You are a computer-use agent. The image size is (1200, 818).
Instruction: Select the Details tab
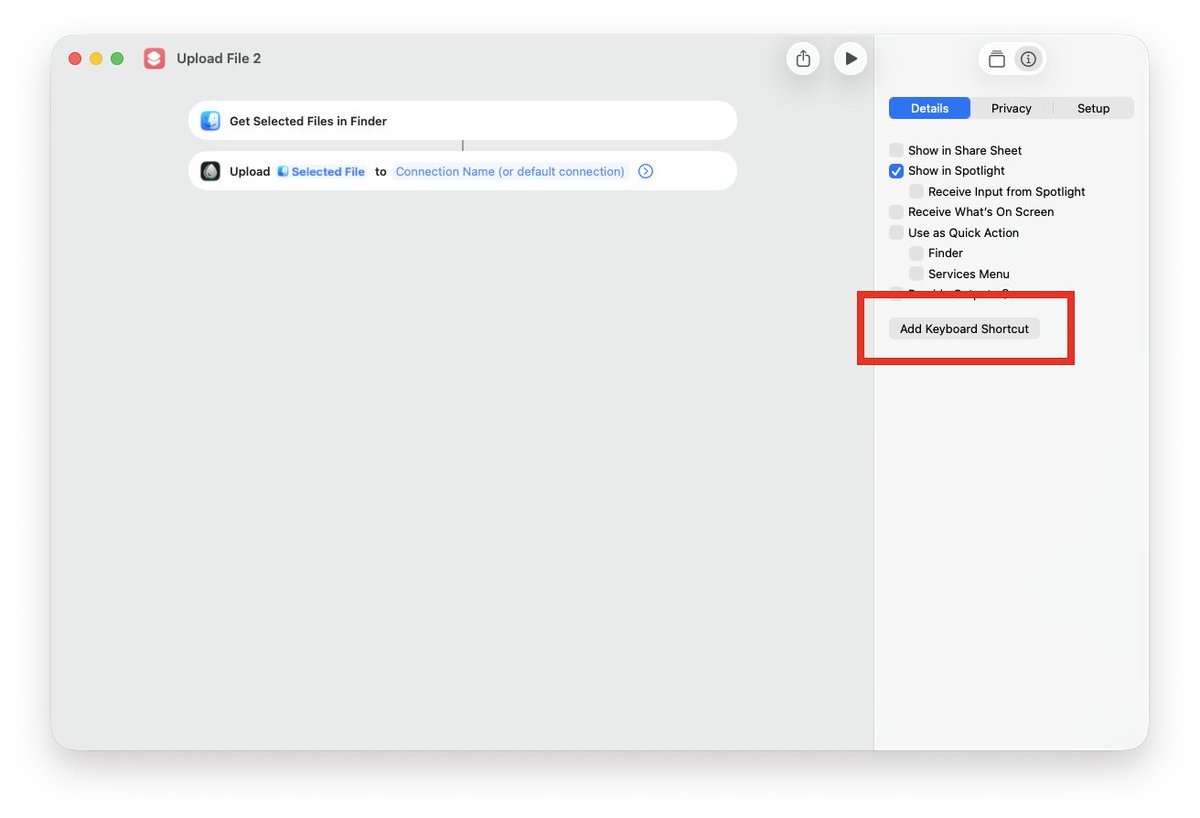929,108
